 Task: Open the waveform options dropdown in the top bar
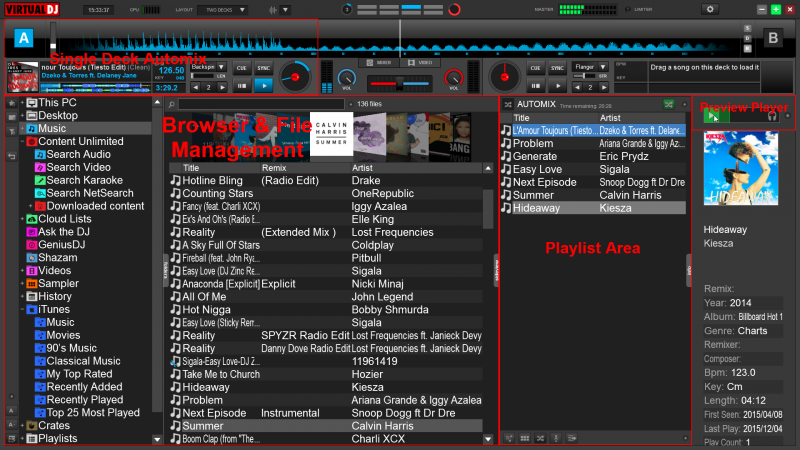coord(285,10)
